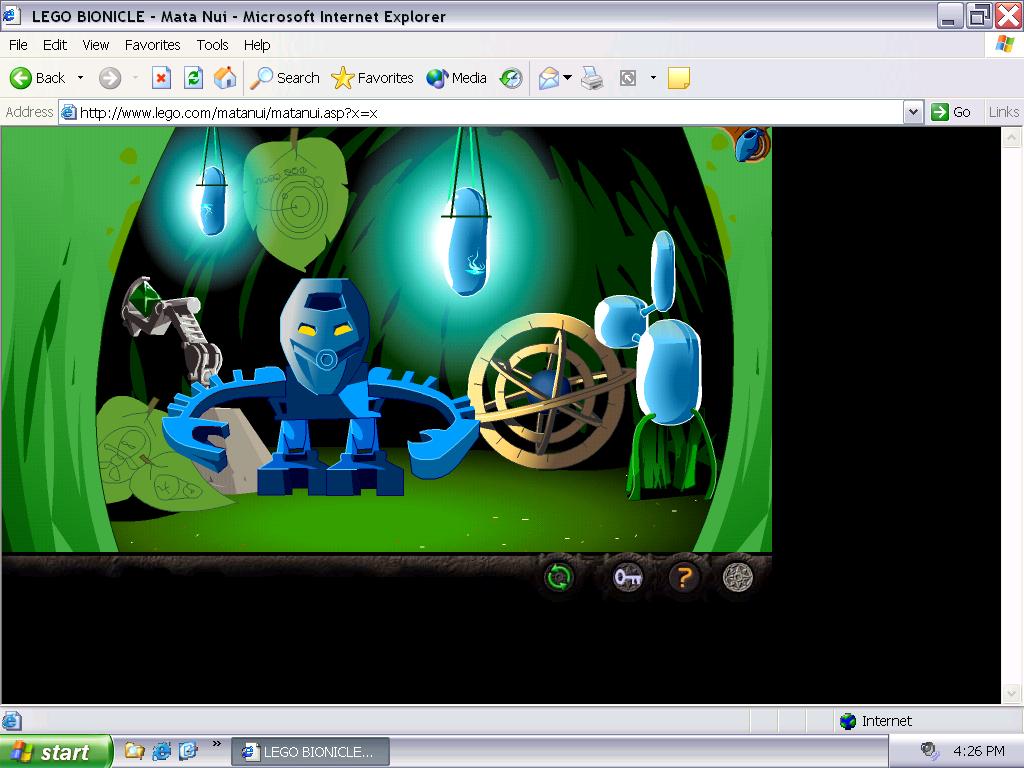
Task: Toggle the Favorites panel in the toolbar
Action: click(x=372, y=78)
